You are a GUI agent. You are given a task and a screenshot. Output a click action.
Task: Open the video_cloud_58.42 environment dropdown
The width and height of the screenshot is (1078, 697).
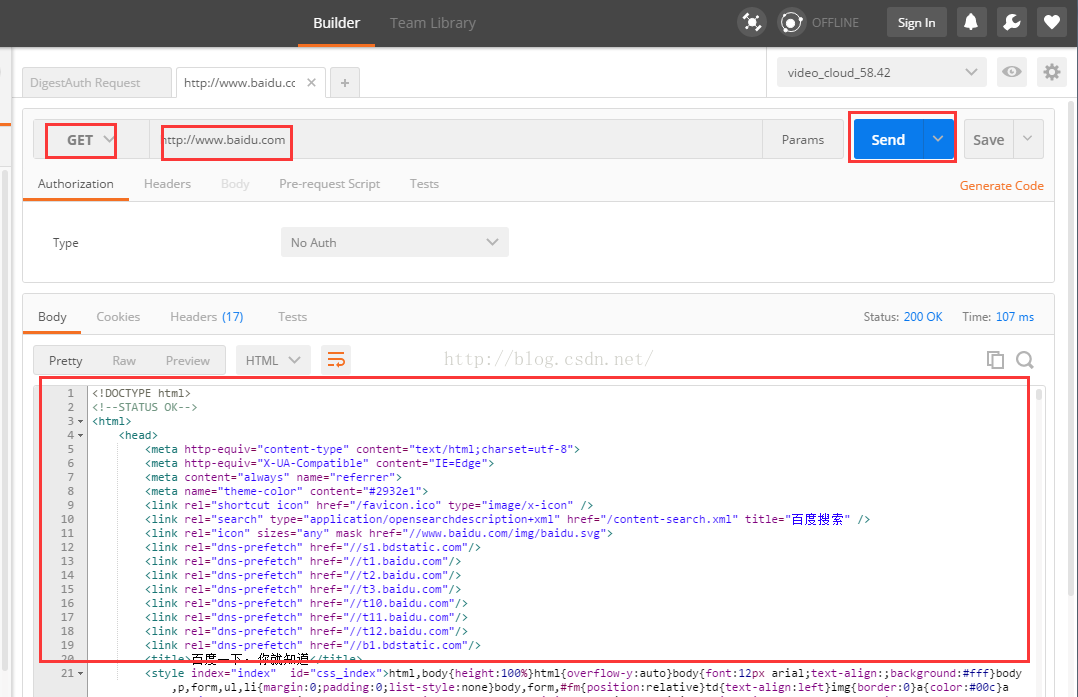881,72
